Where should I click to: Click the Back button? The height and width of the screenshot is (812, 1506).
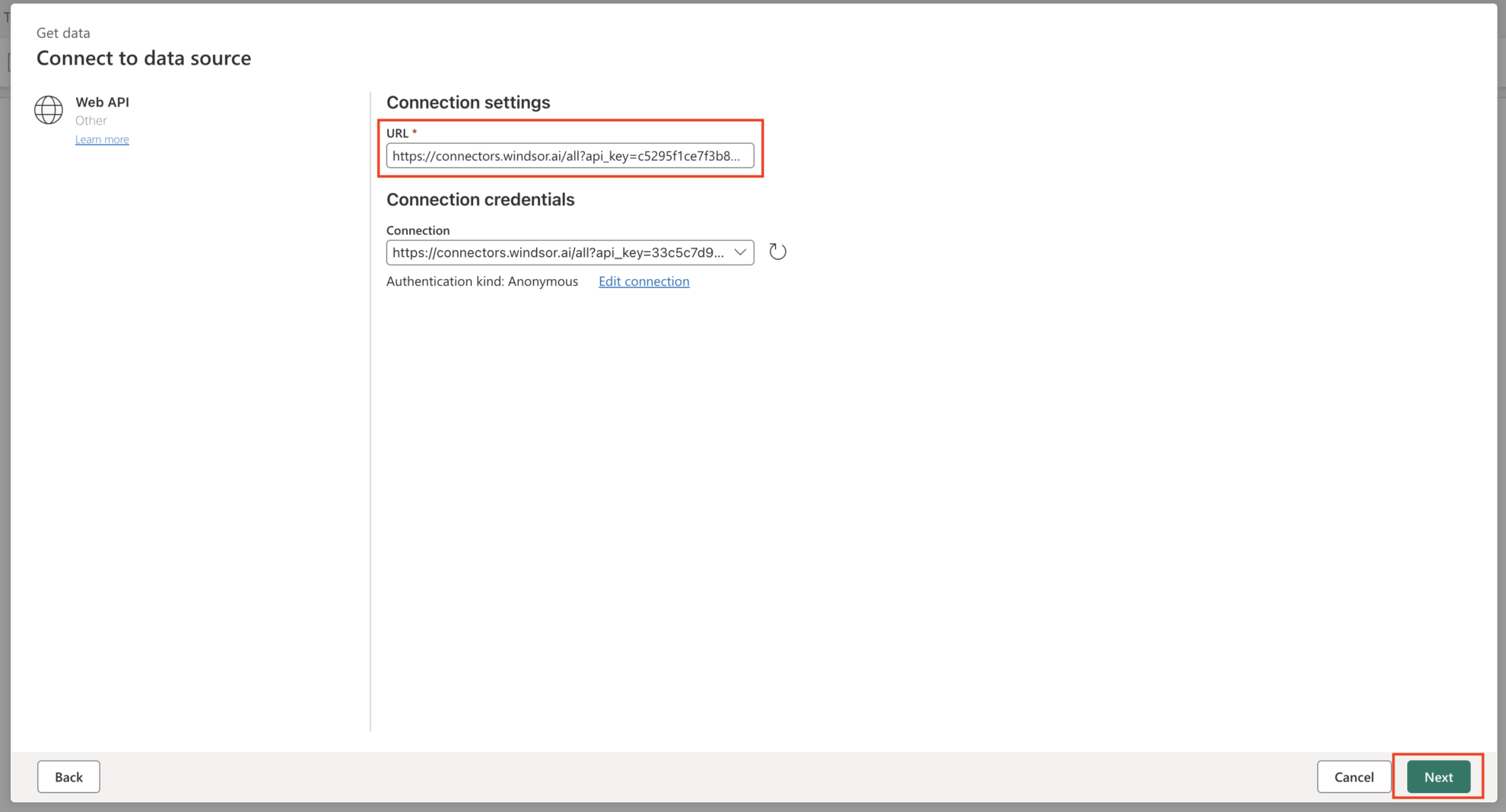[x=68, y=776]
